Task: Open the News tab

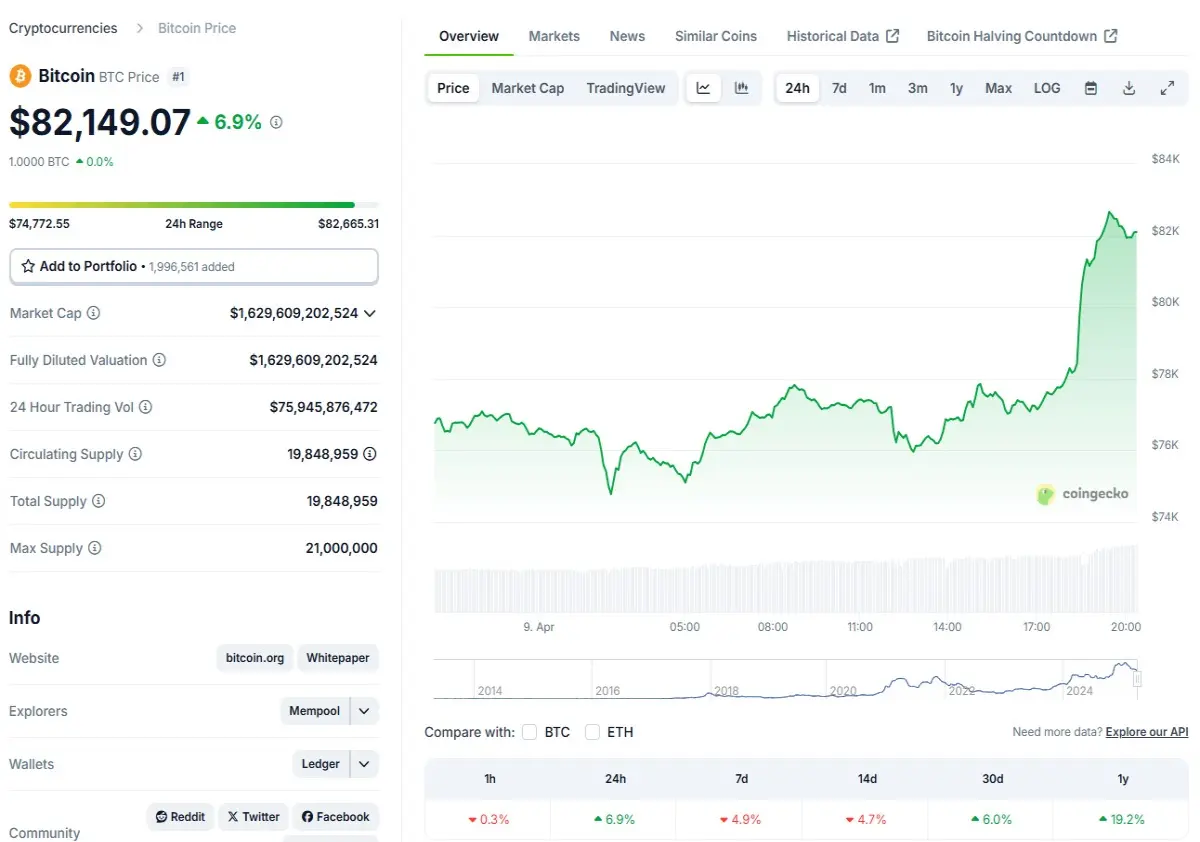Action: [x=627, y=36]
